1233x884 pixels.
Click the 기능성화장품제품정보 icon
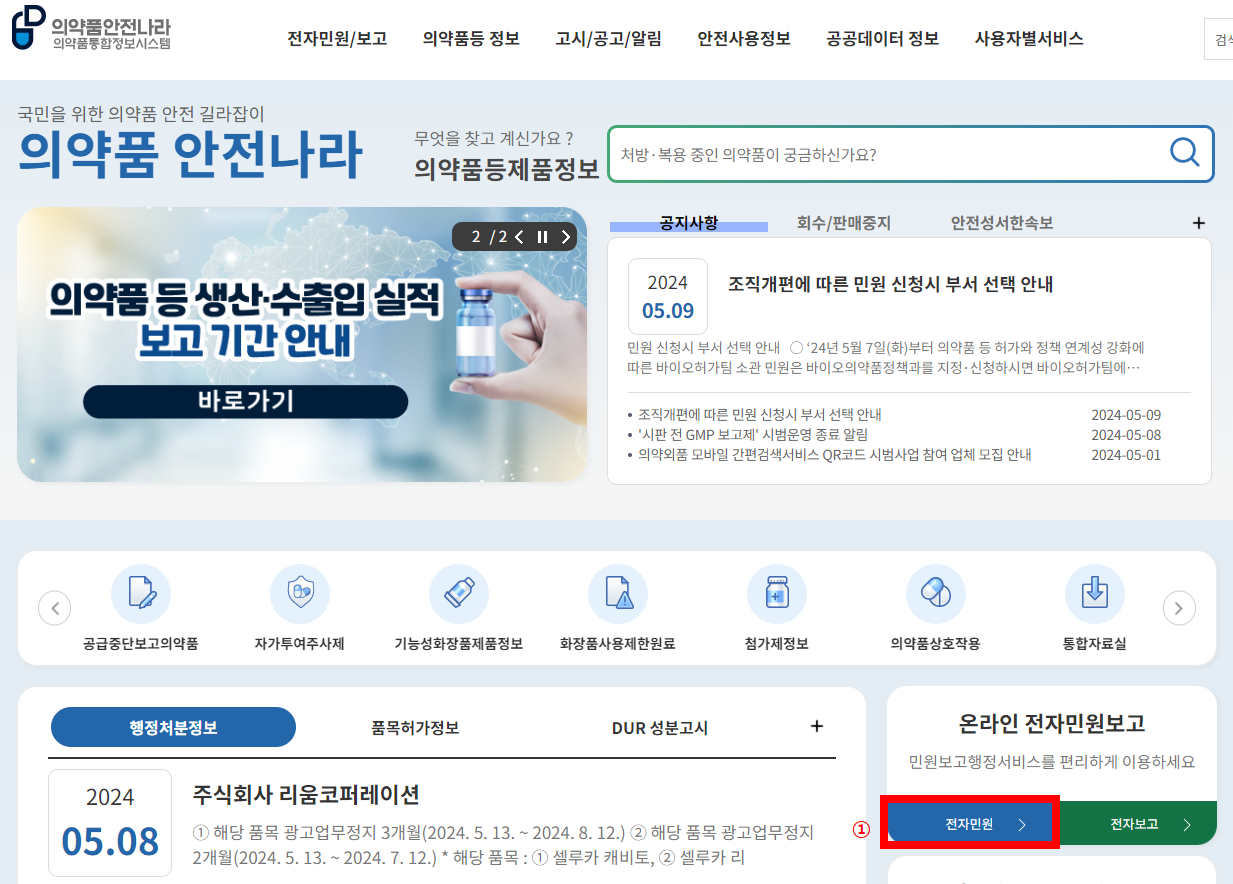[x=459, y=593]
